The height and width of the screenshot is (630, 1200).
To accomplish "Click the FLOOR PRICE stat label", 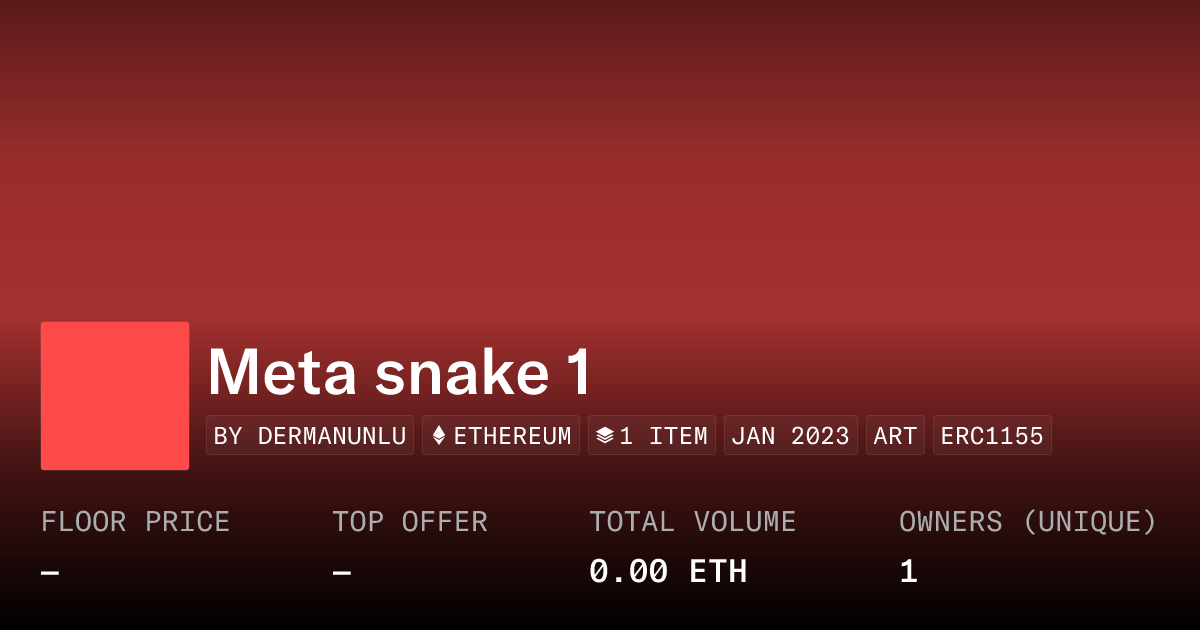I will [x=135, y=522].
